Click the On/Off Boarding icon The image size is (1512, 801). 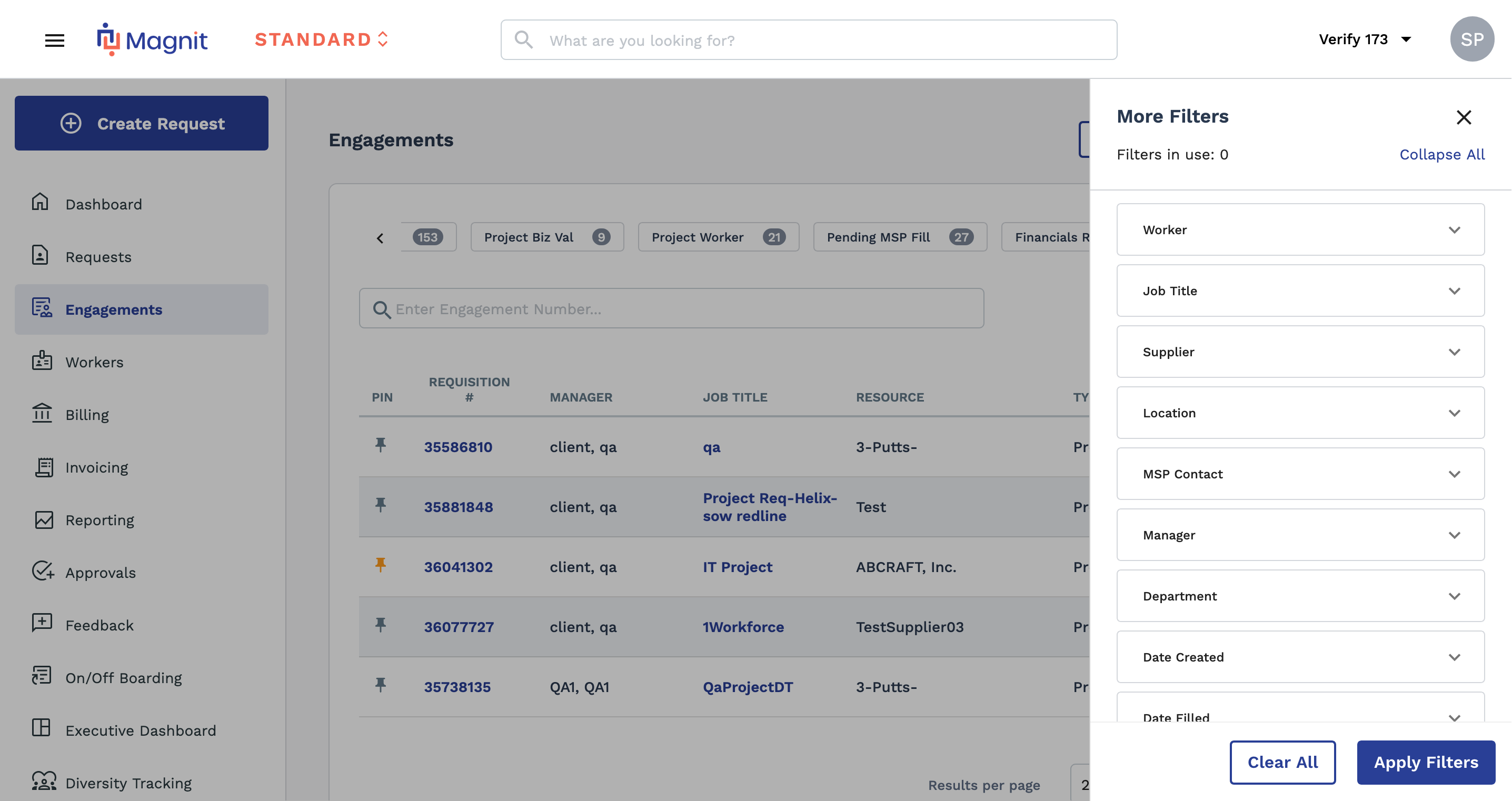pyautogui.click(x=42, y=676)
